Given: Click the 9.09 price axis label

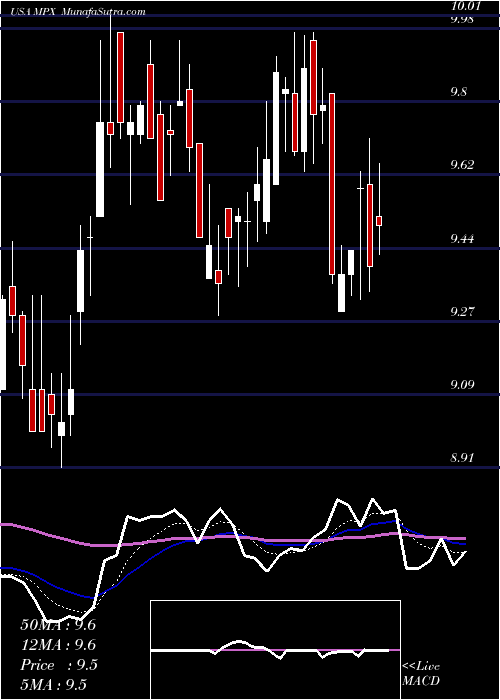Looking at the screenshot, I should (463, 384).
